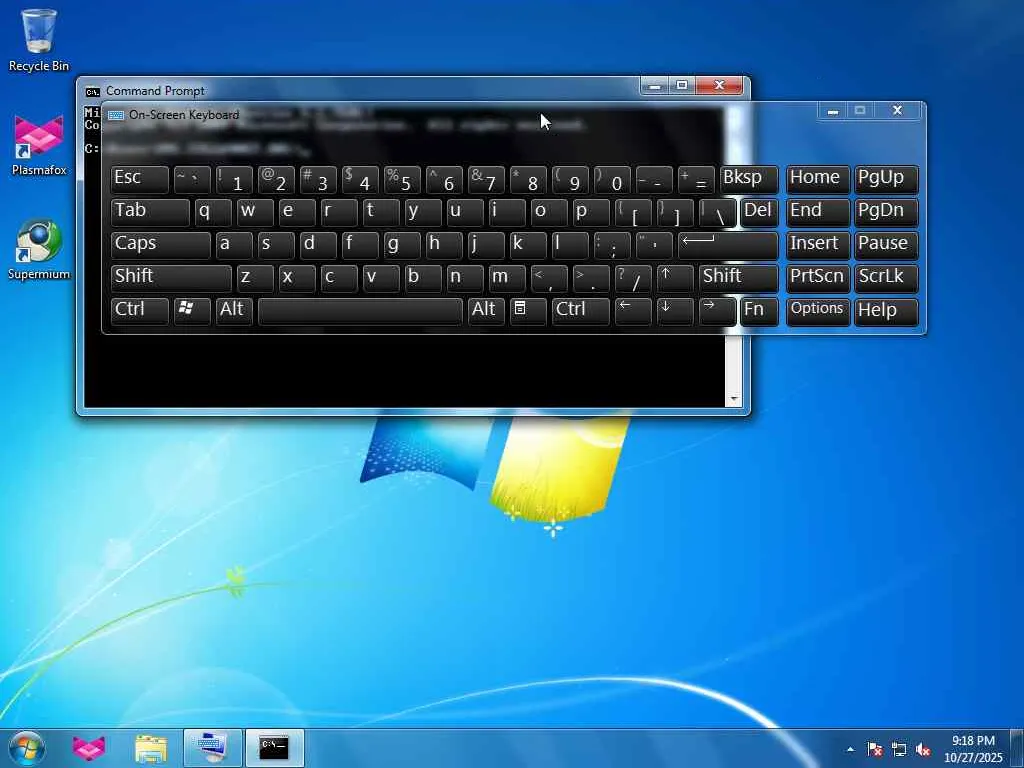Image resolution: width=1024 pixels, height=768 pixels.
Task: Toggle the left Shift key
Action: [x=171, y=279]
